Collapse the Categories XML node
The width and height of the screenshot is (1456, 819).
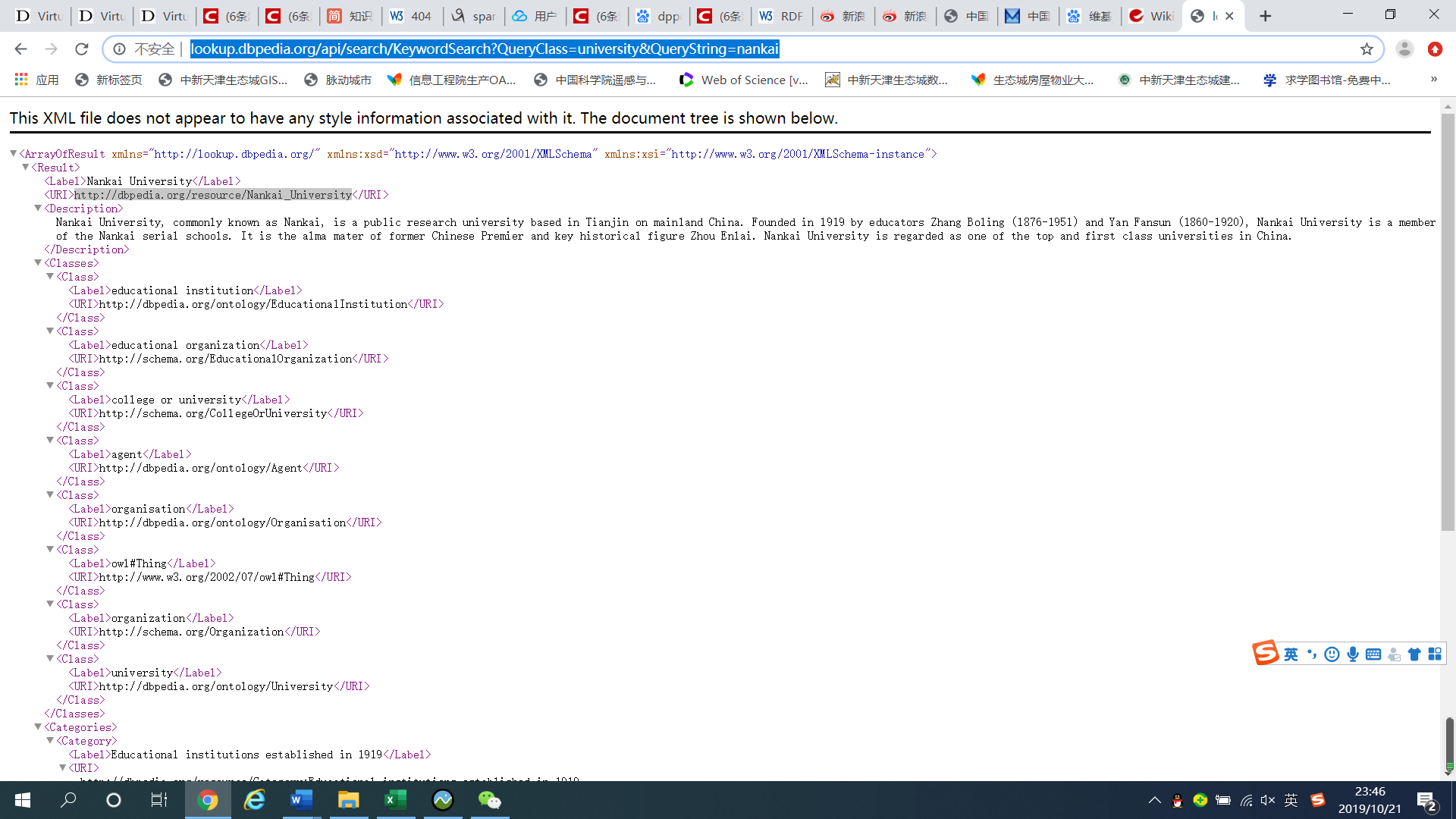[x=38, y=727]
